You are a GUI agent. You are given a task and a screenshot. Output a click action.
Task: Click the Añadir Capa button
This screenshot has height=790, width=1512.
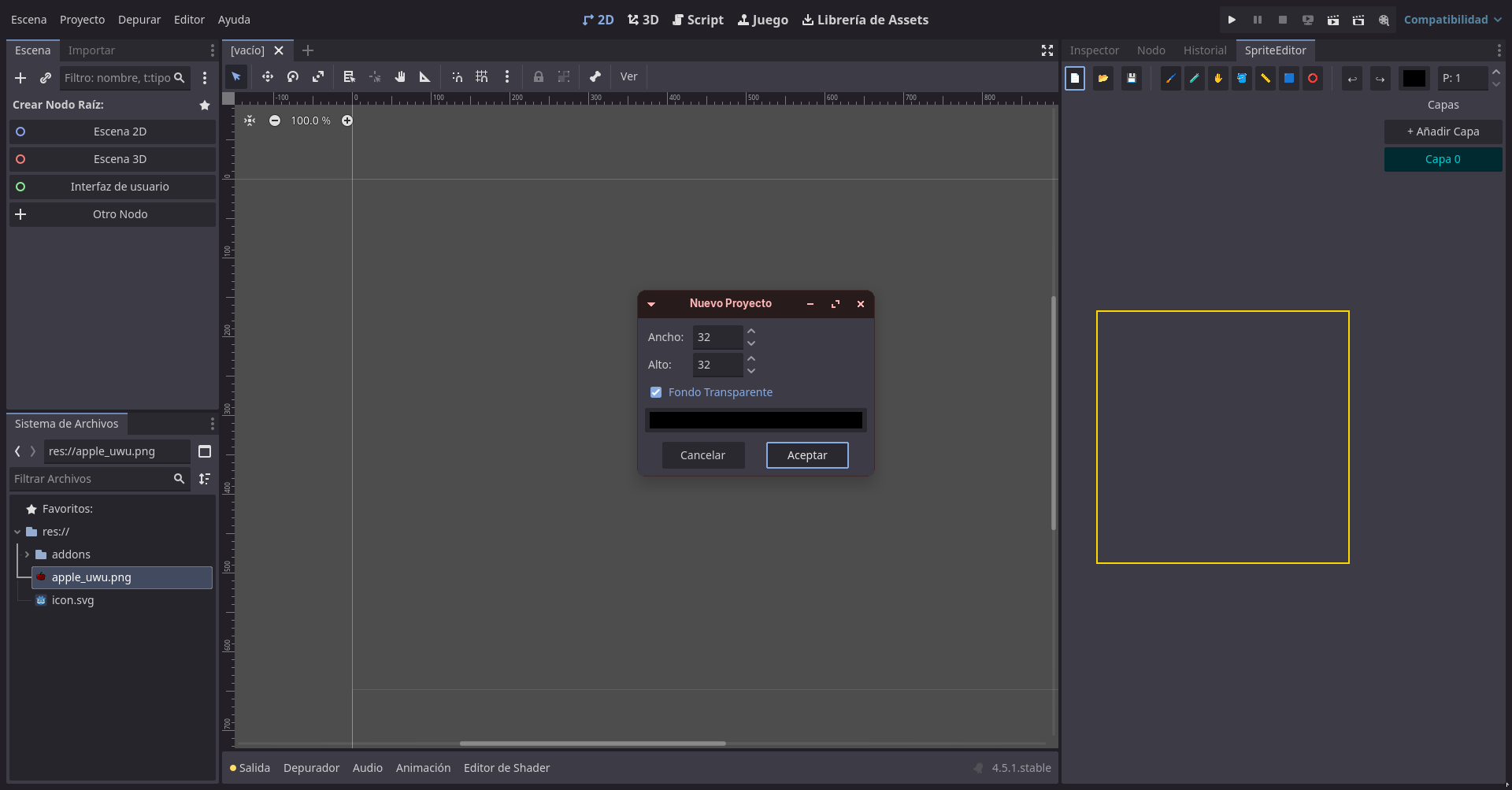[1443, 132]
